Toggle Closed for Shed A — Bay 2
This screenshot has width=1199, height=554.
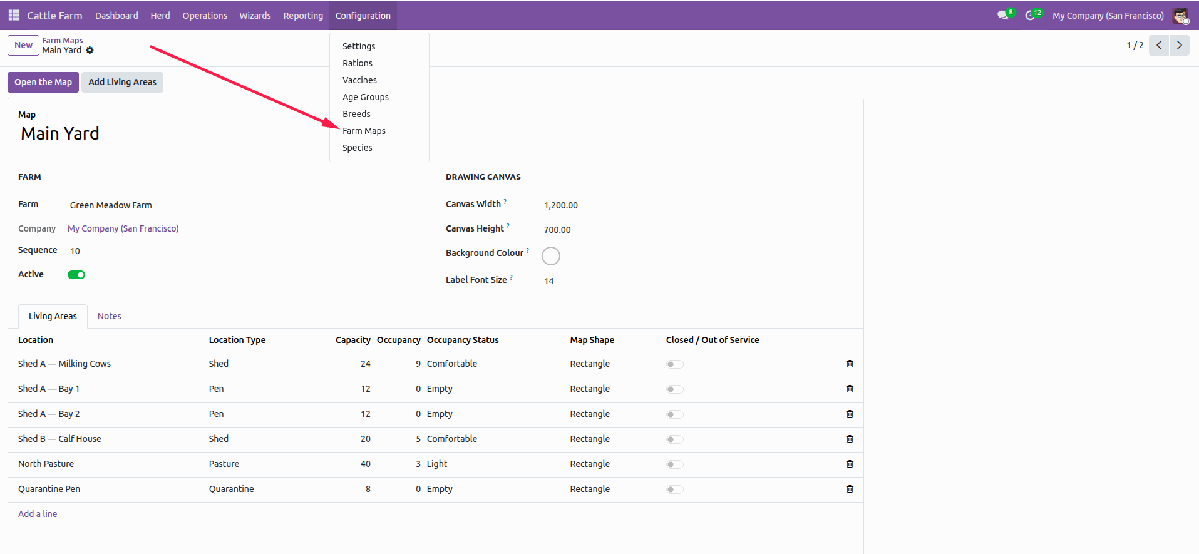(675, 414)
